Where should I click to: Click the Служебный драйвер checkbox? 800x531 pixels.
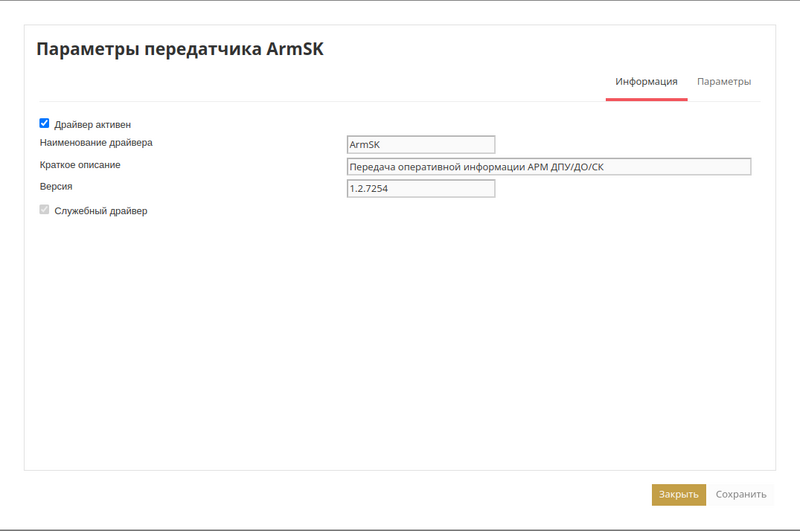point(44,210)
